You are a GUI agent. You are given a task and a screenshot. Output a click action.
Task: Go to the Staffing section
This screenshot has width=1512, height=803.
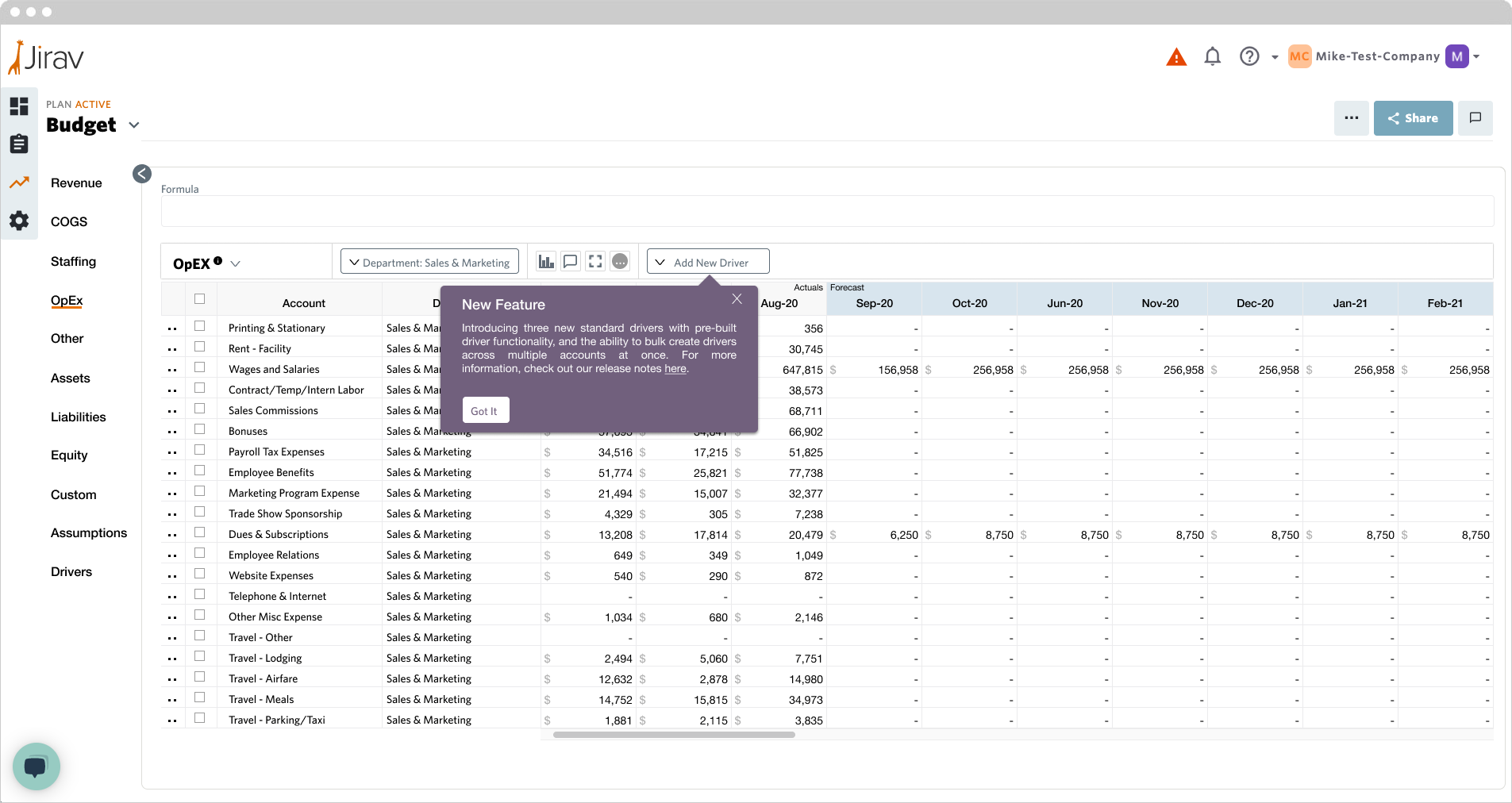(73, 261)
